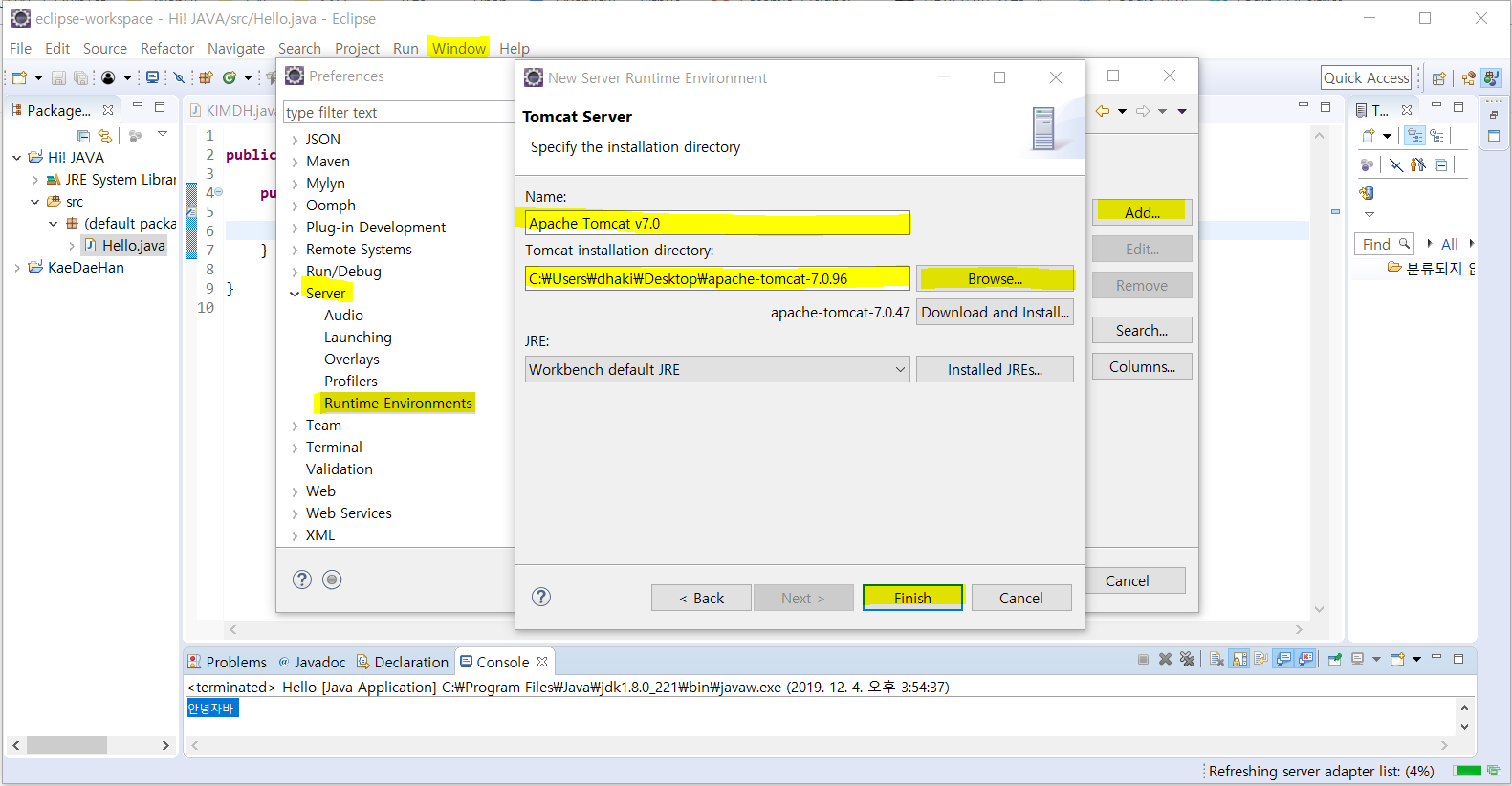
Task: Click Finish in the Tomcat Server dialog
Action: pos(912,598)
